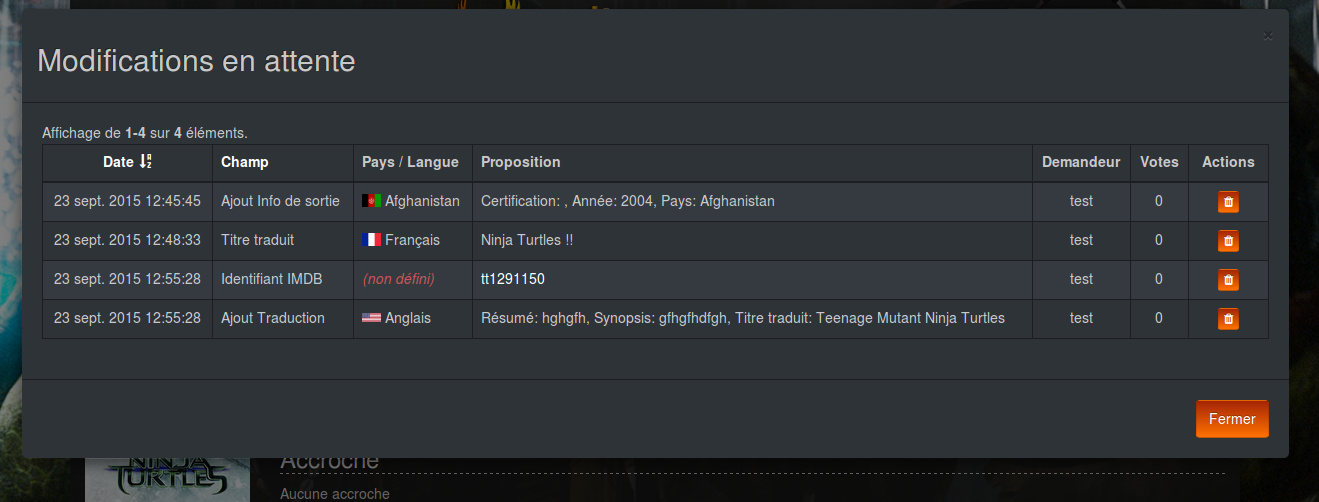Viewport: 1319px width, 502px height.
Task: Click the Afghanistan flag icon
Action: (x=371, y=201)
